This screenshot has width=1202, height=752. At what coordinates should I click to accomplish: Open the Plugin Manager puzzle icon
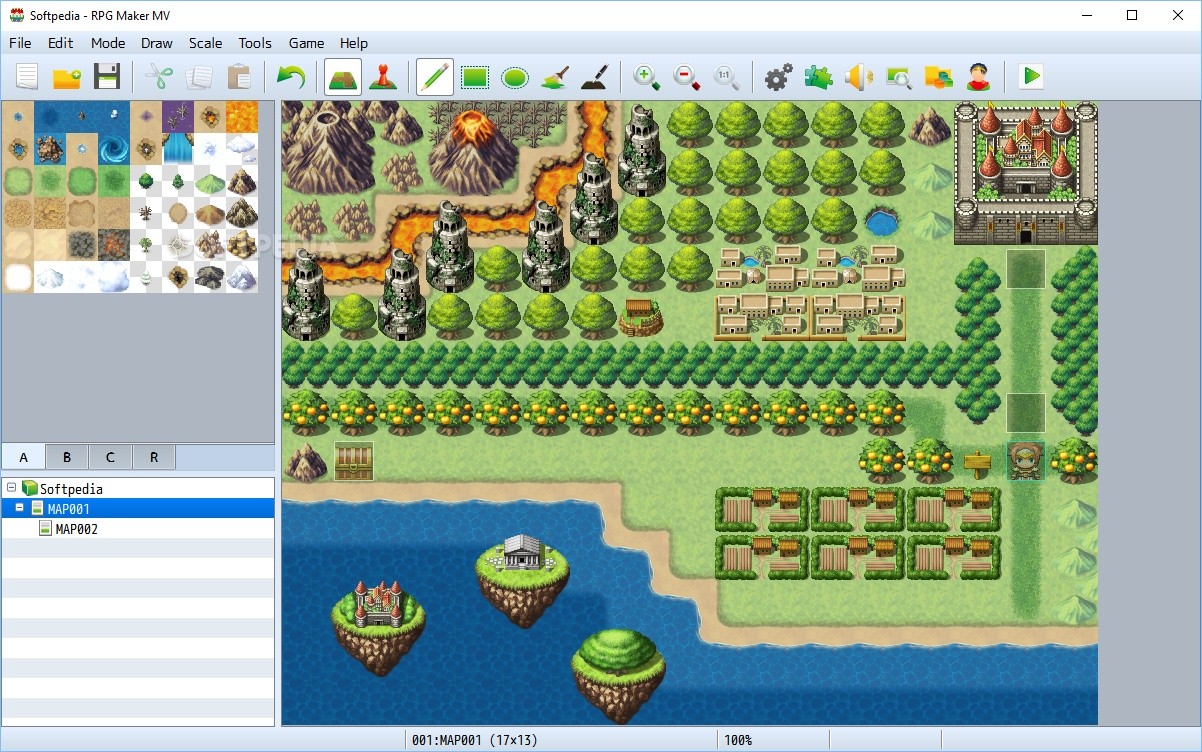[x=818, y=76]
